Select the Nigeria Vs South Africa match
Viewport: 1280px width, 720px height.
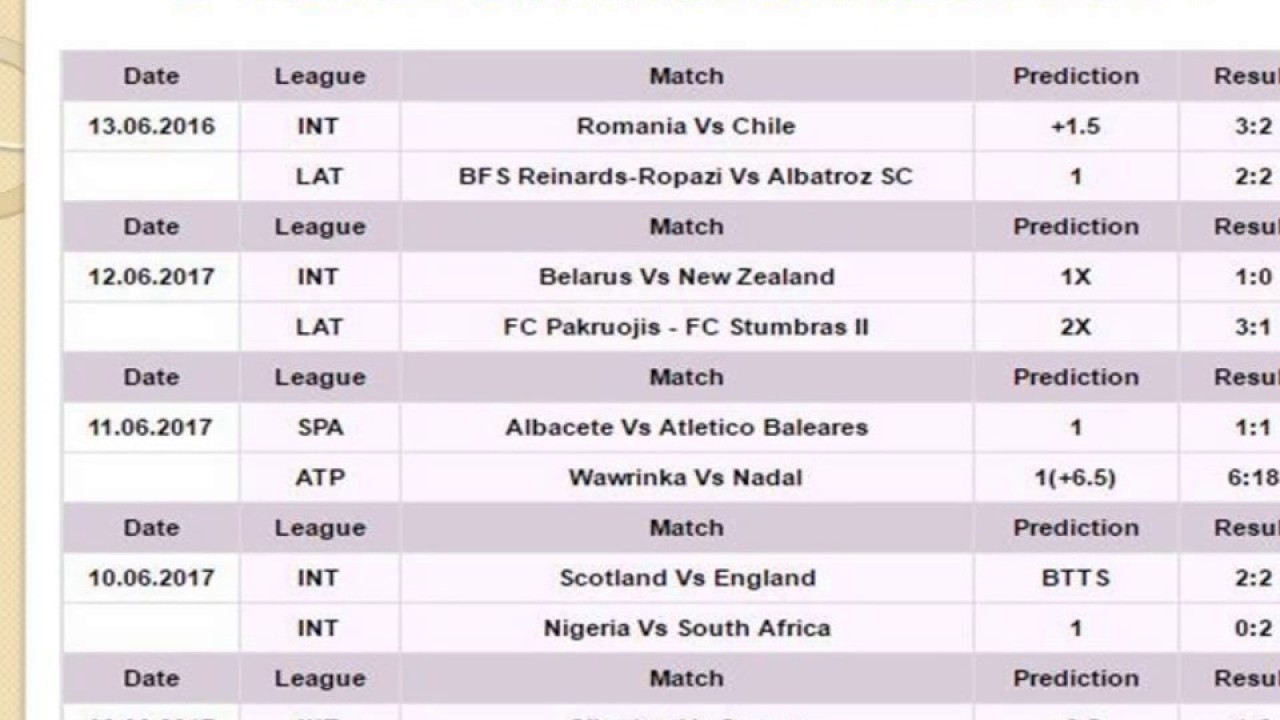click(686, 628)
